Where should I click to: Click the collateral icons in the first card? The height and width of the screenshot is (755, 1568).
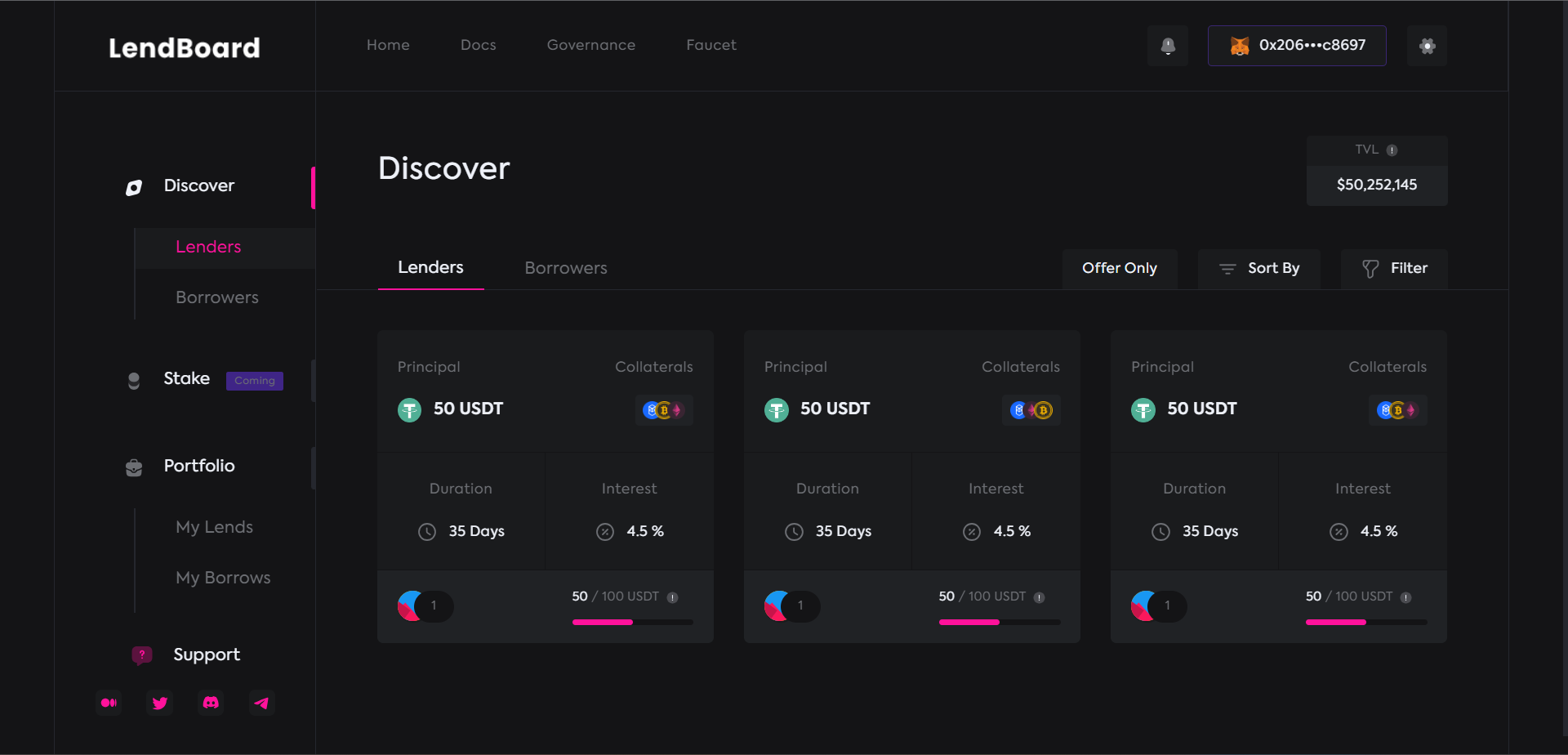coord(664,410)
